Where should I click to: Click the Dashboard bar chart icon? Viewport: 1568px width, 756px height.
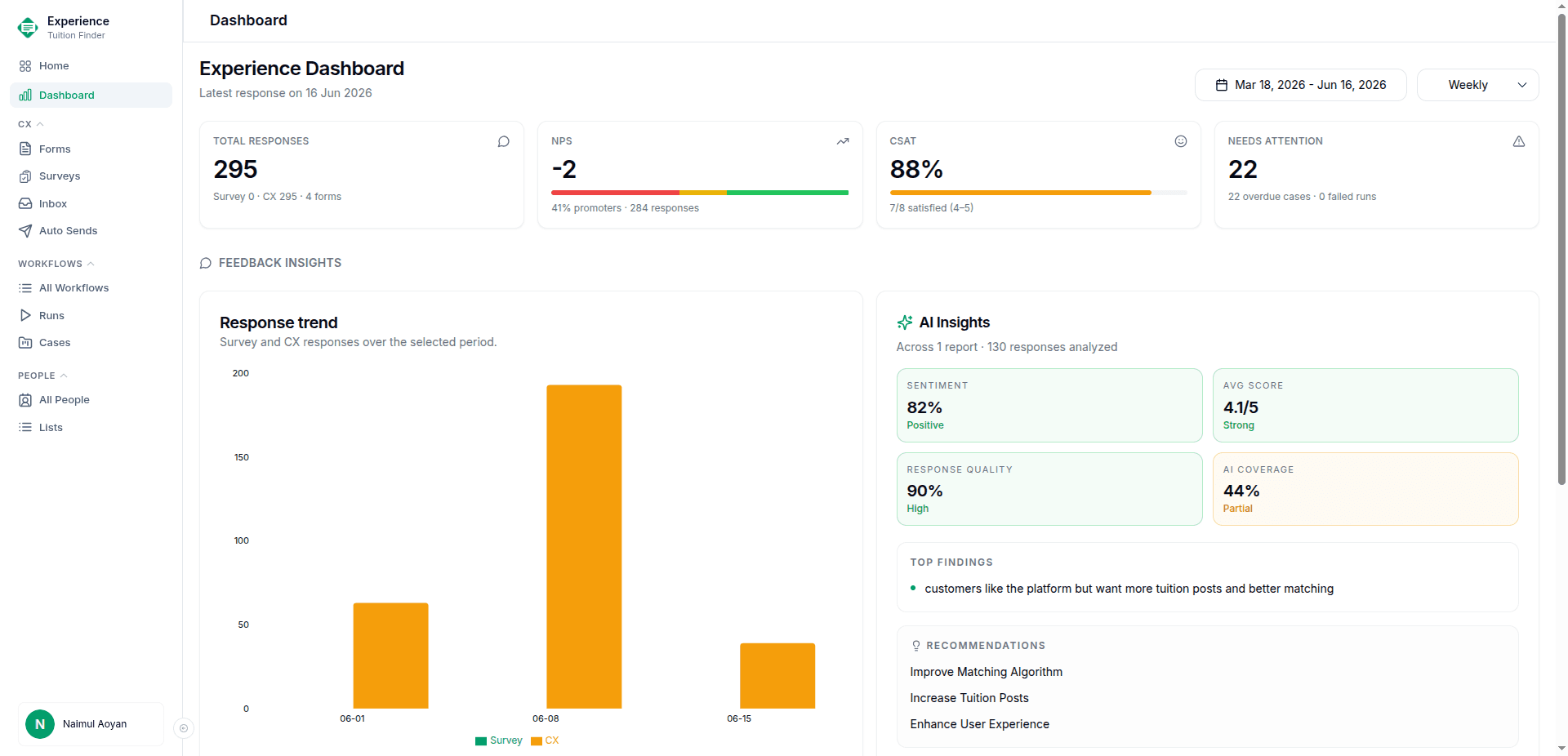point(25,96)
